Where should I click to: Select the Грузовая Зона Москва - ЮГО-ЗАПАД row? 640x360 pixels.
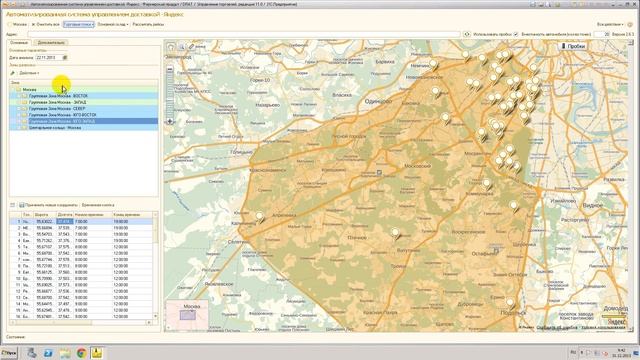point(84,122)
